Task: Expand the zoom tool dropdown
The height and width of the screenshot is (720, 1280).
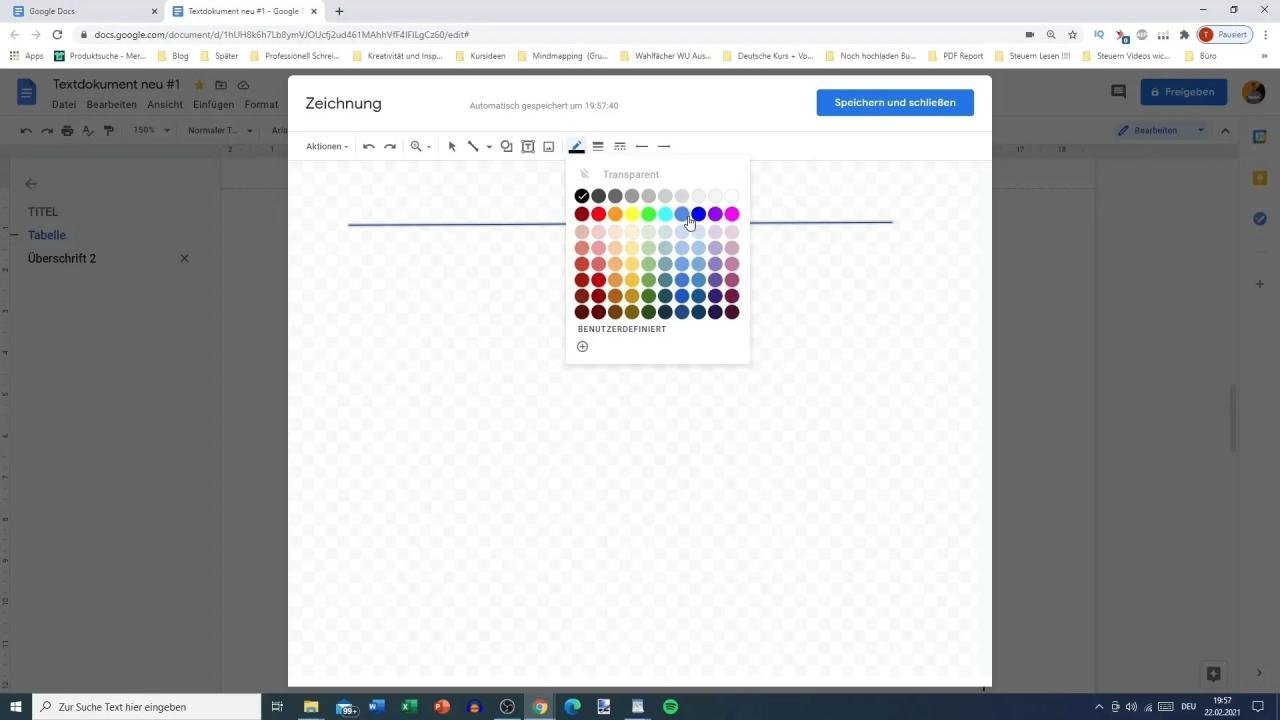Action: coord(429,146)
